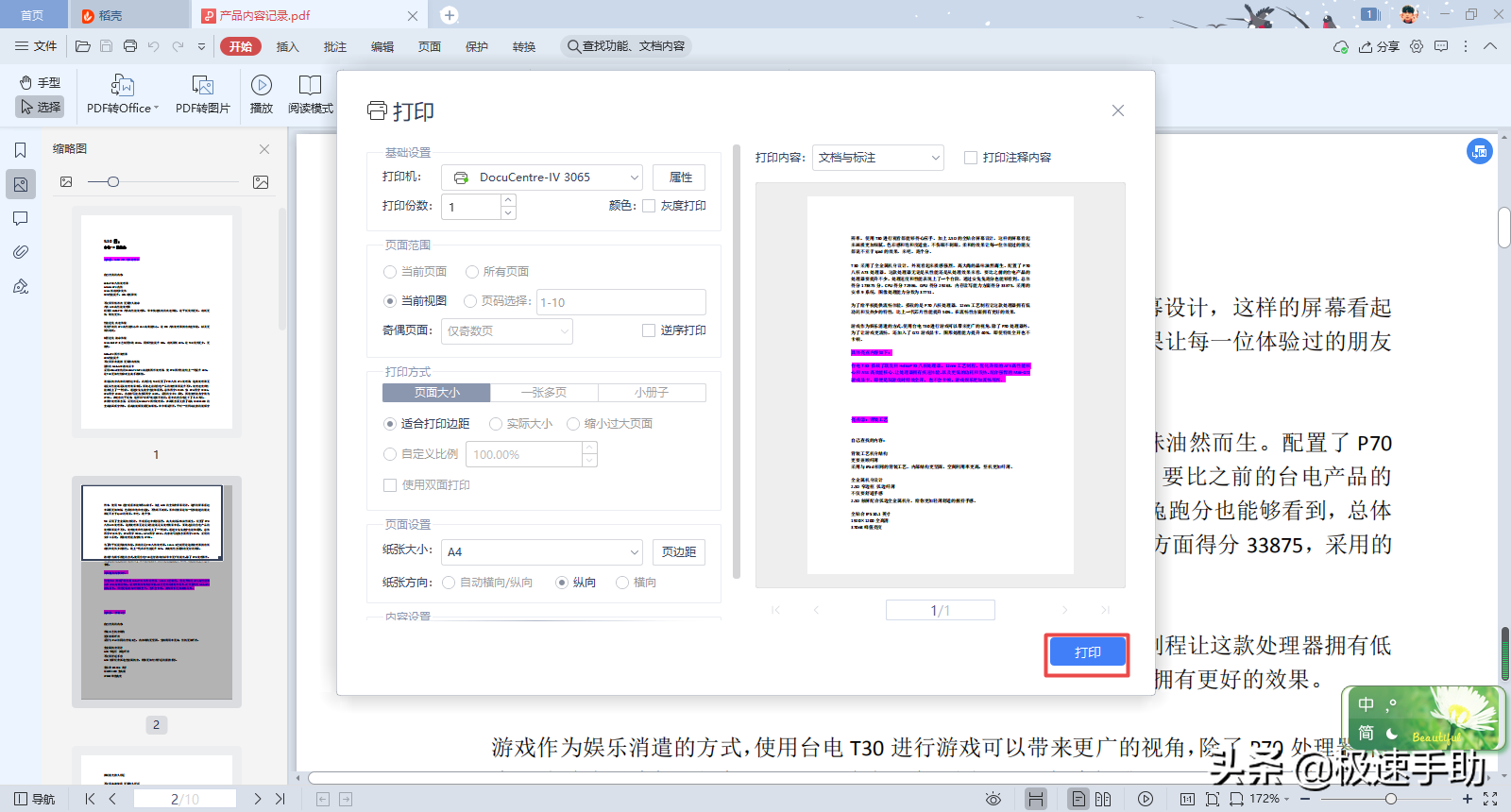Viewport: 1511px width, 812px height.
Task: Open zoom percentage 172% dropdown
Action: 1269,799
